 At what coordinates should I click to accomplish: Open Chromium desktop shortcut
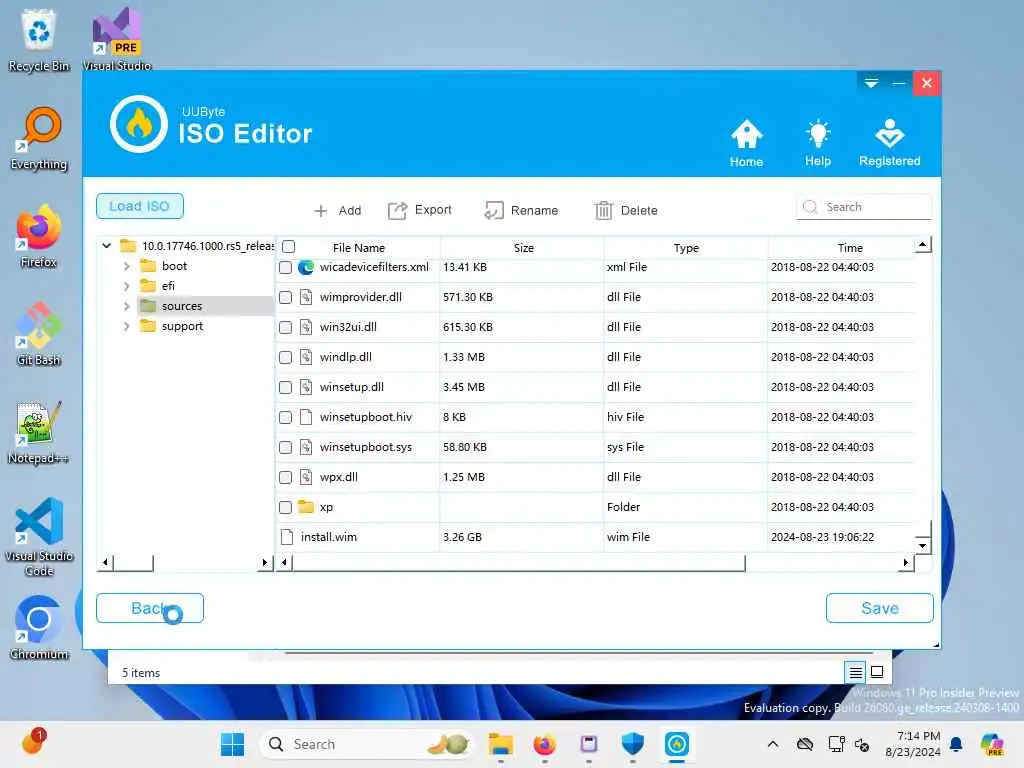[39, 628]
